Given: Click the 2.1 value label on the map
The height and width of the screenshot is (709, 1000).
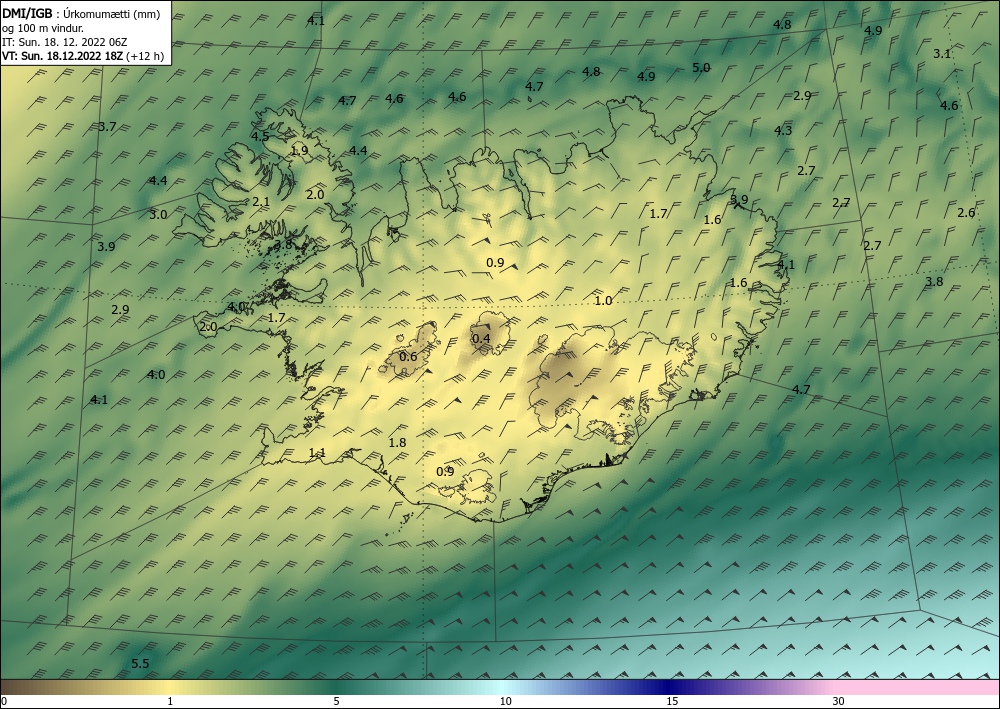Looking at the screenshot, I should (x=261, y=201).
